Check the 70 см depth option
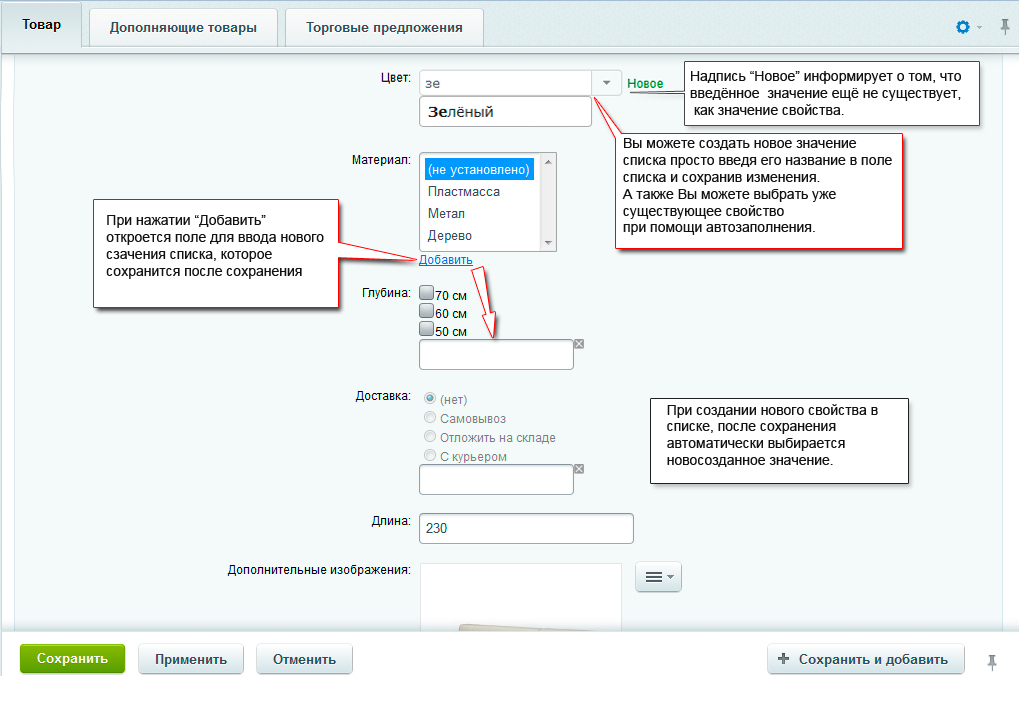Image resolution: width=1019 pixels, height=711 pixels. (427, 294)
